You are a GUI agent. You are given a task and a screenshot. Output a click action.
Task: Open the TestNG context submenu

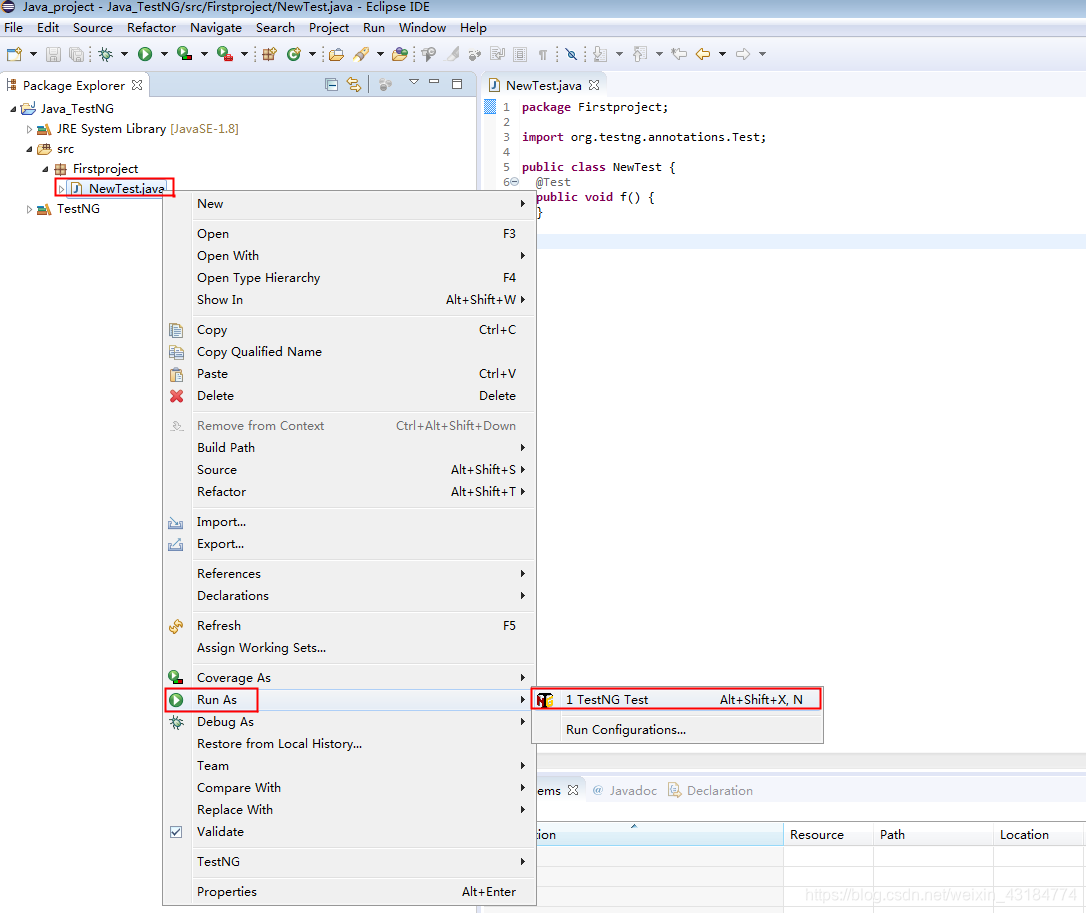(350, 862)
